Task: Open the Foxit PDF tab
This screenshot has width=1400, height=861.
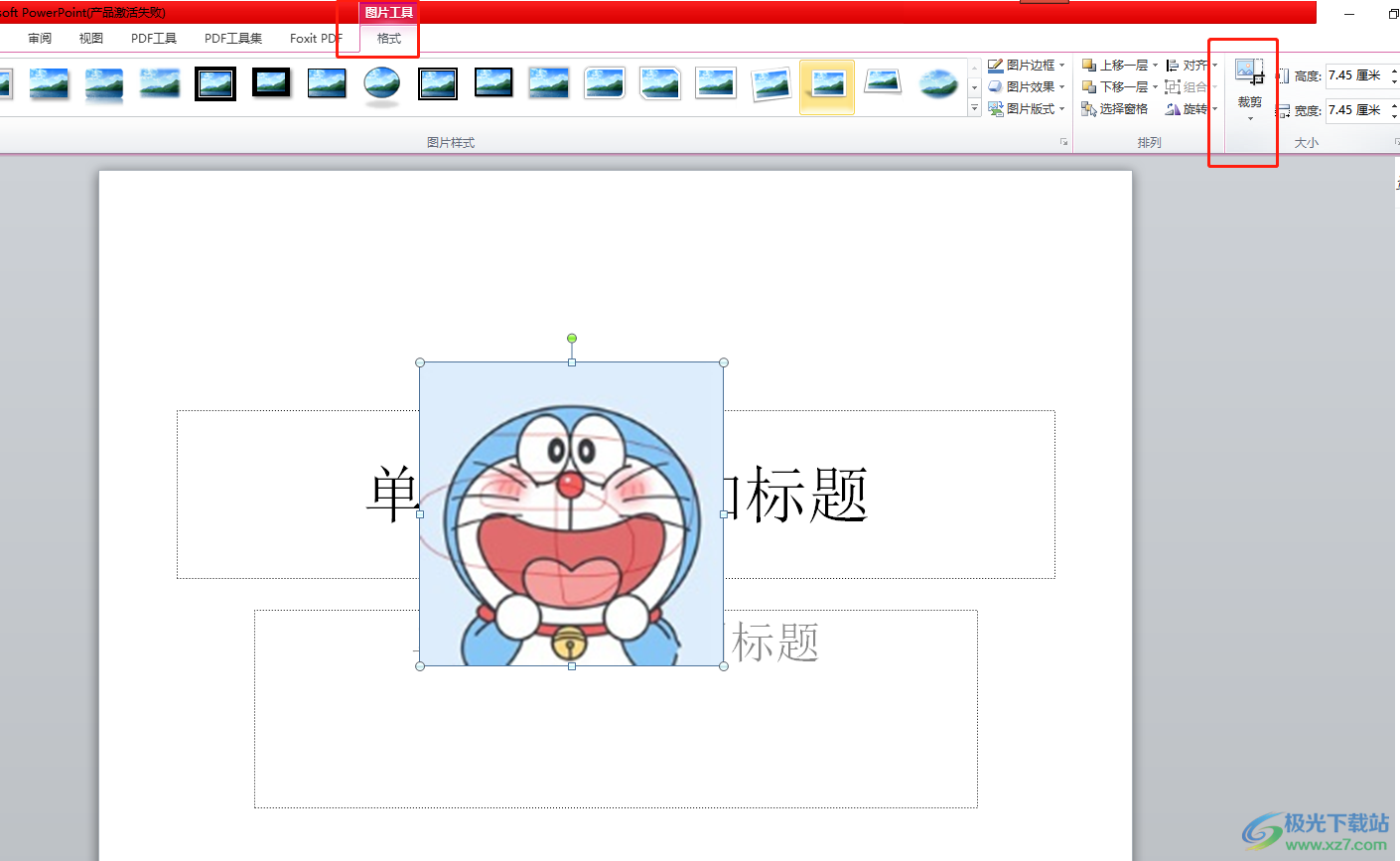Action: [x=316, y=39]
